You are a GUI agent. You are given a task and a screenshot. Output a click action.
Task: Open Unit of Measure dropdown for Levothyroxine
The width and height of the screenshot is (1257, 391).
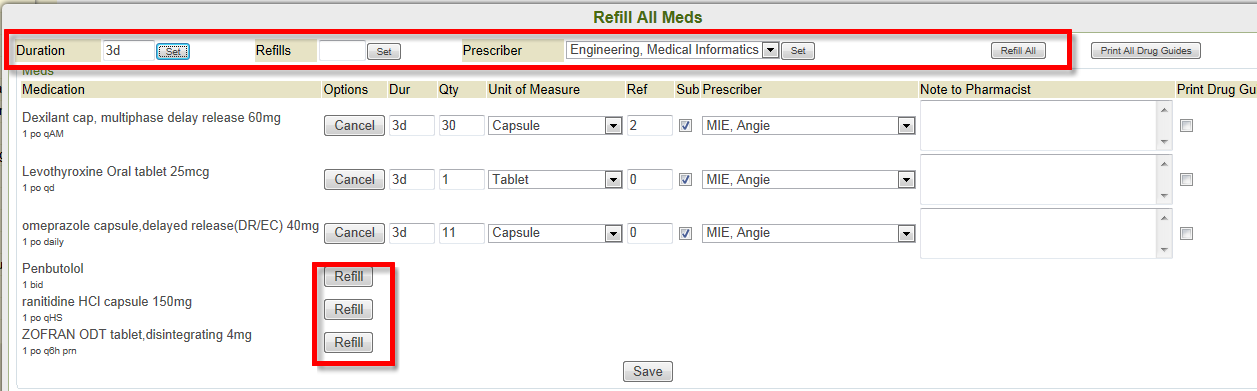click(x=555, y=180)
